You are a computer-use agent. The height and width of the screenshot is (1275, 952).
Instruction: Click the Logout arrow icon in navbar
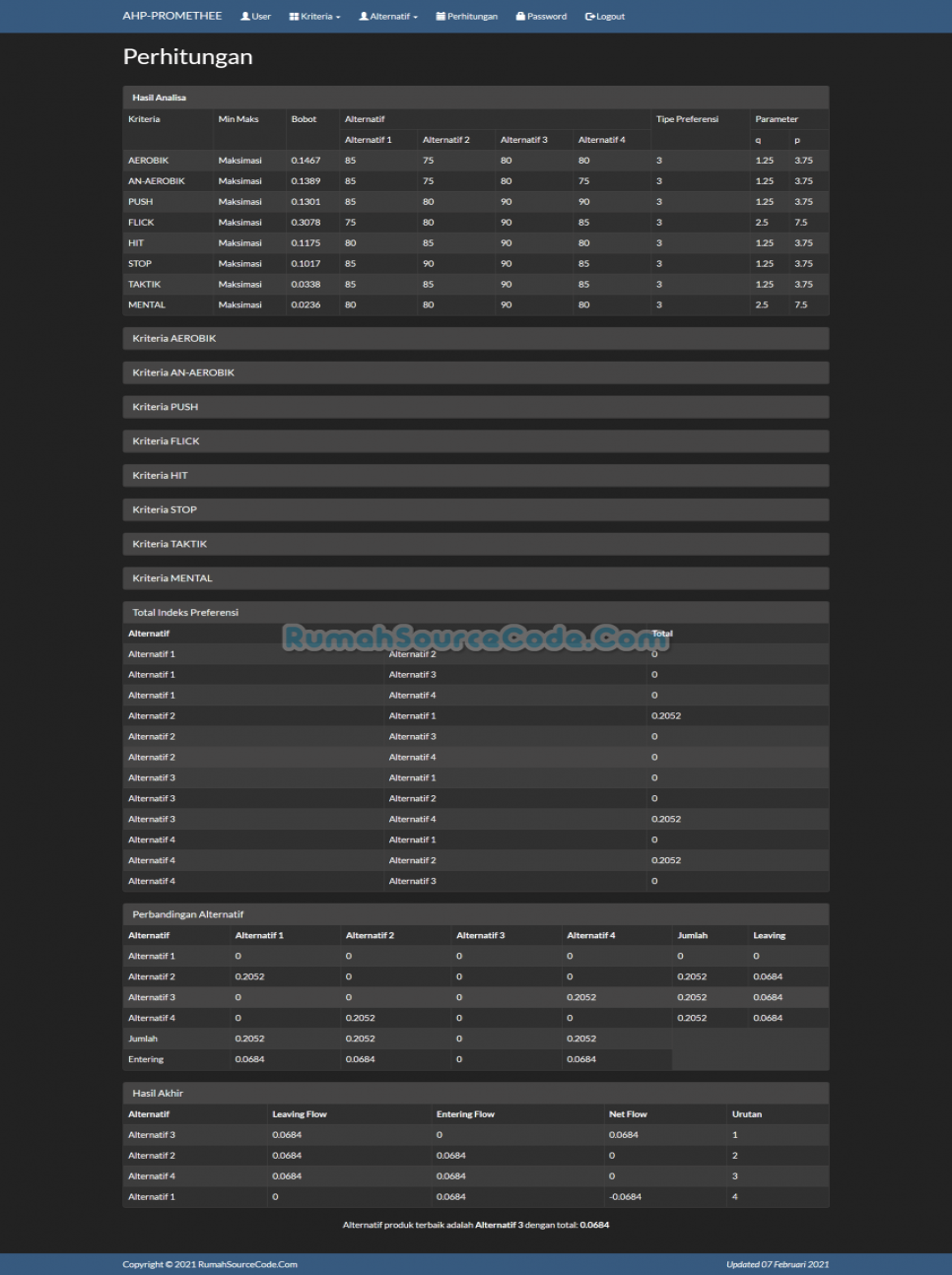[x=589, y=17]
